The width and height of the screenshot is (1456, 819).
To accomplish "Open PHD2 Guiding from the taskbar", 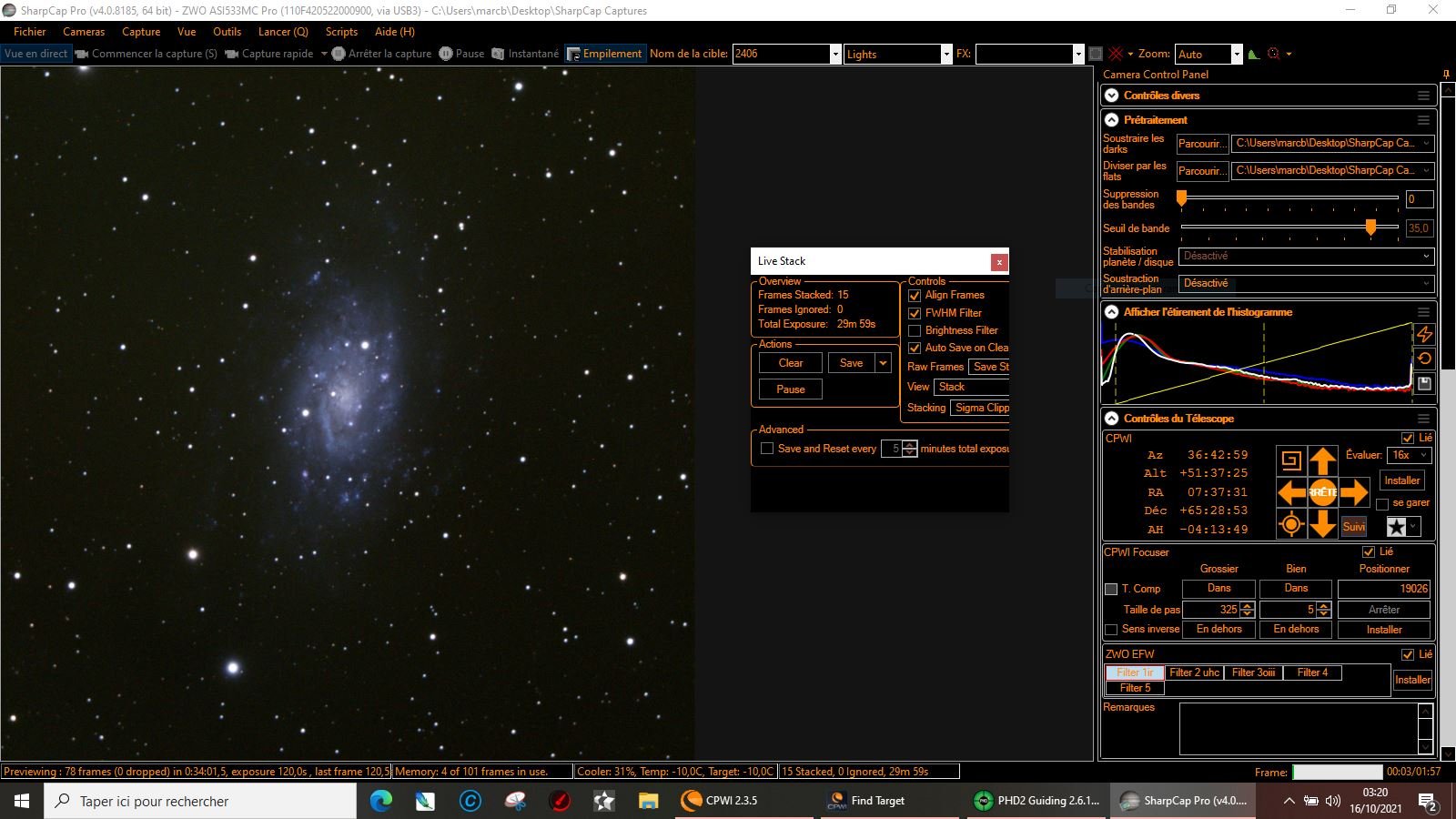I will 1037,801.
